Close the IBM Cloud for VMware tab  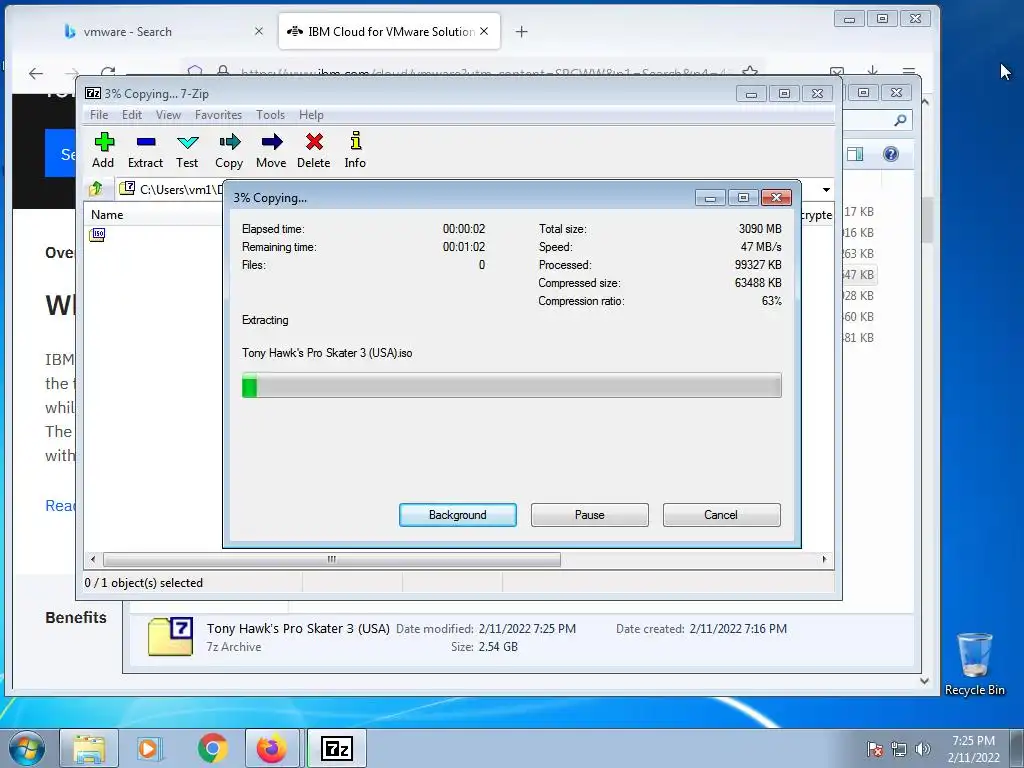coord(484,31)
